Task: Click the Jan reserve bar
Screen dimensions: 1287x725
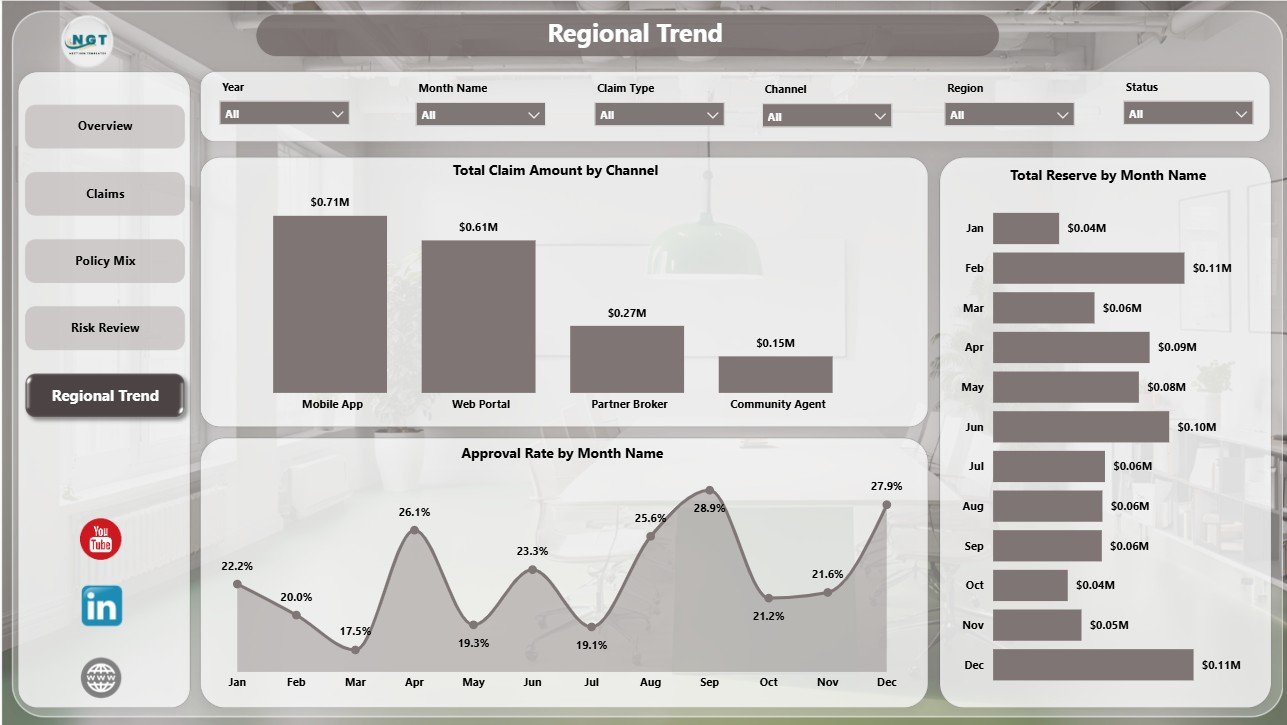Action: coord(1026,228)
